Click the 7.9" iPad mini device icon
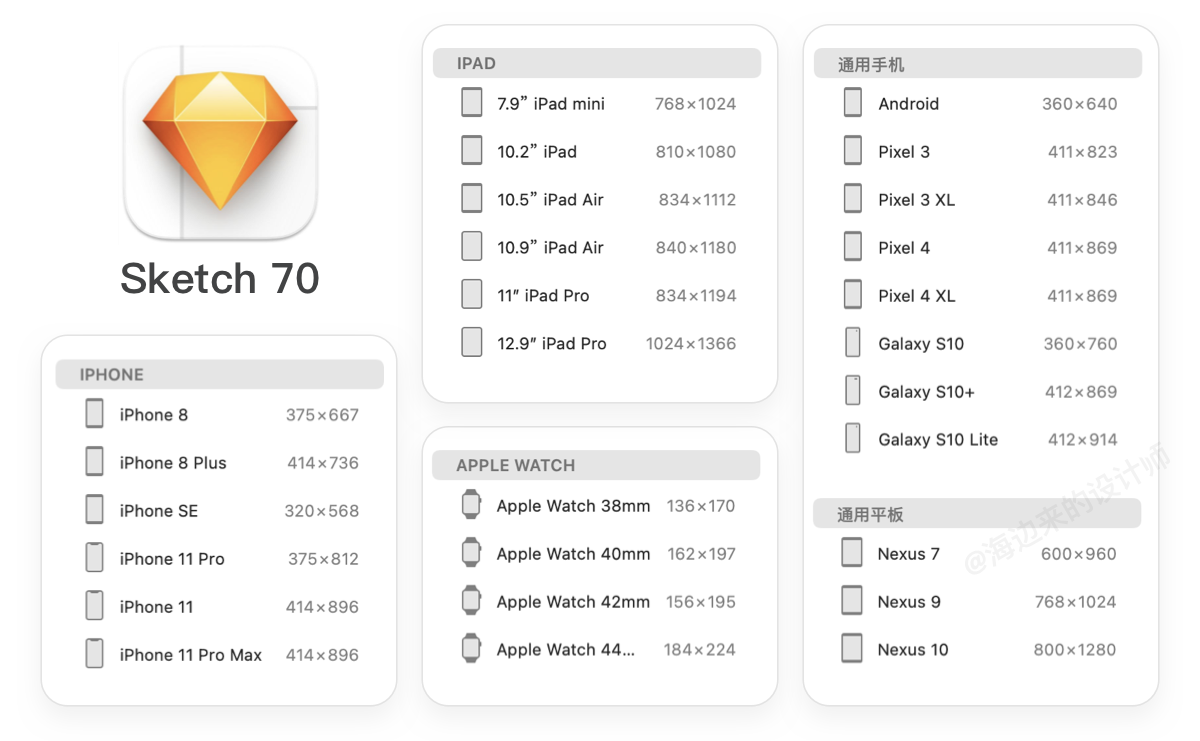 coord(472,103)
